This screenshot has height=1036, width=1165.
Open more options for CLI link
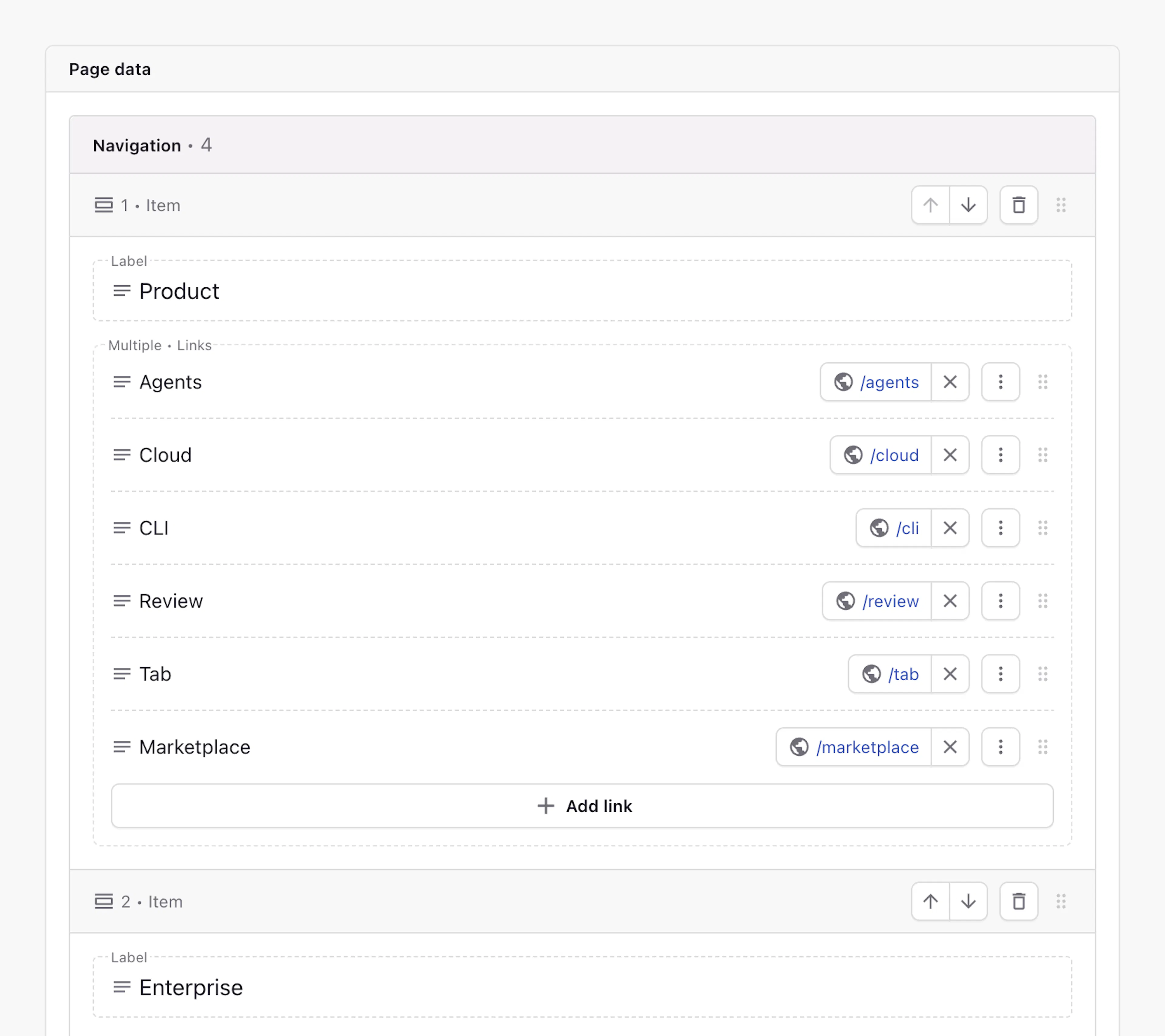click(1000, 527)
